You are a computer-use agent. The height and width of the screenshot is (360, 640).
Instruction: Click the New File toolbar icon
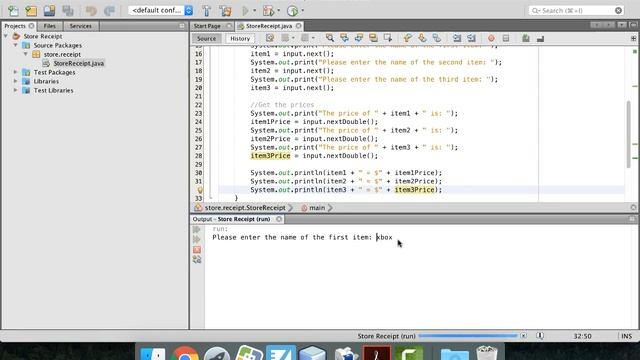(13, 11)
